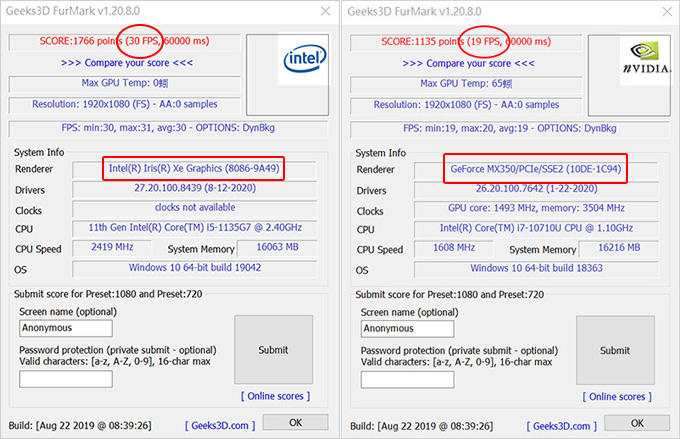This screenshot has height=439, width=680.
Task: Click the CPU Speed value 1608 MHz
Action: pos(454,248)
